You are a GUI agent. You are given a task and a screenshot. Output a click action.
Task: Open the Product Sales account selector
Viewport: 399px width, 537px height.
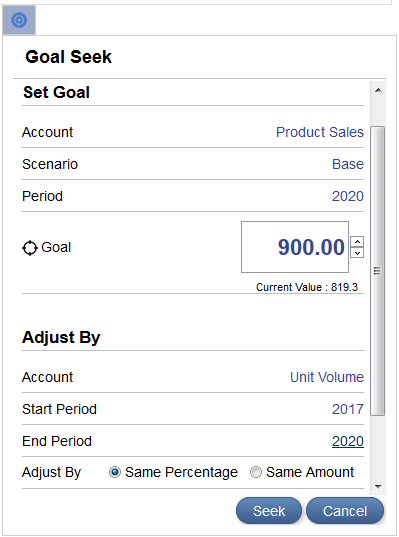click(x=320, y=132)
